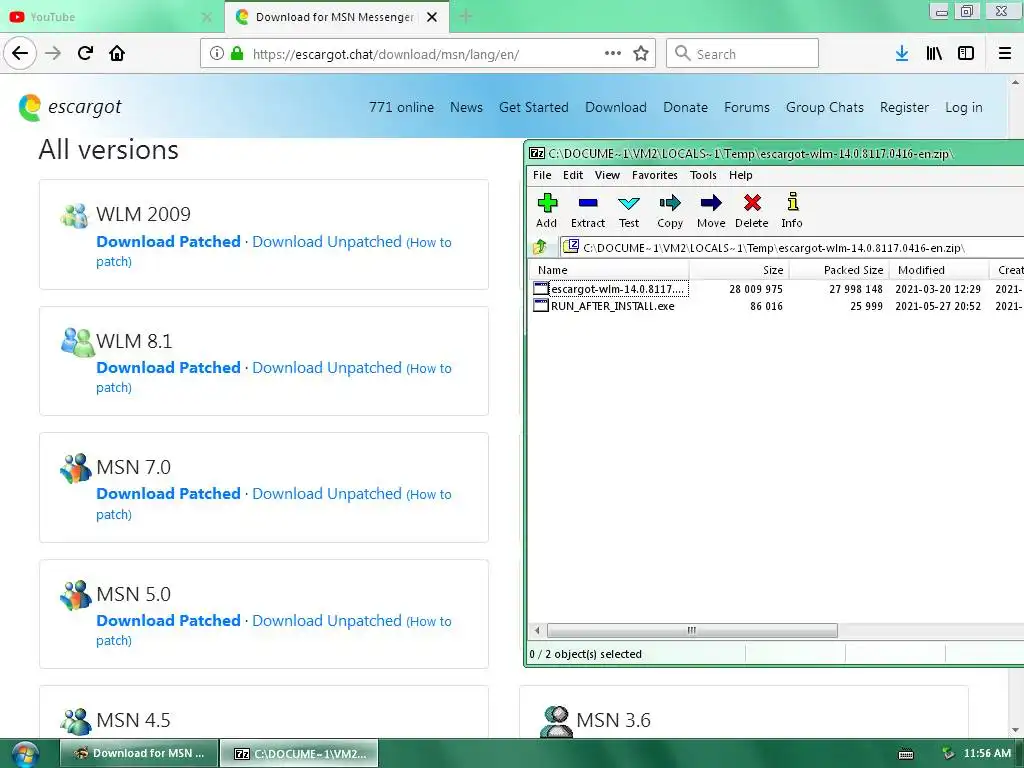Open View menu in 7-Zip
The image size is (1024, 768).
click(x=607, y=175)
